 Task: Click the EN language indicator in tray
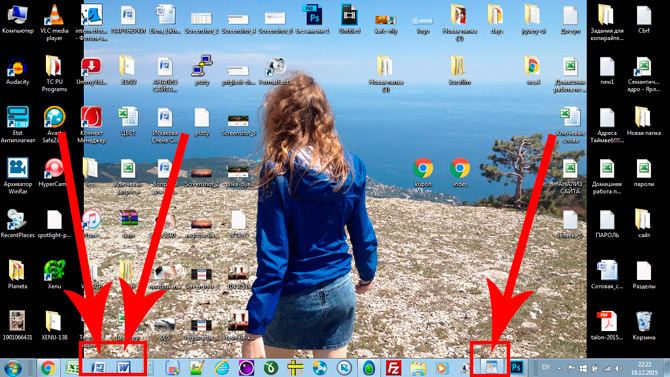click(545, 367)
